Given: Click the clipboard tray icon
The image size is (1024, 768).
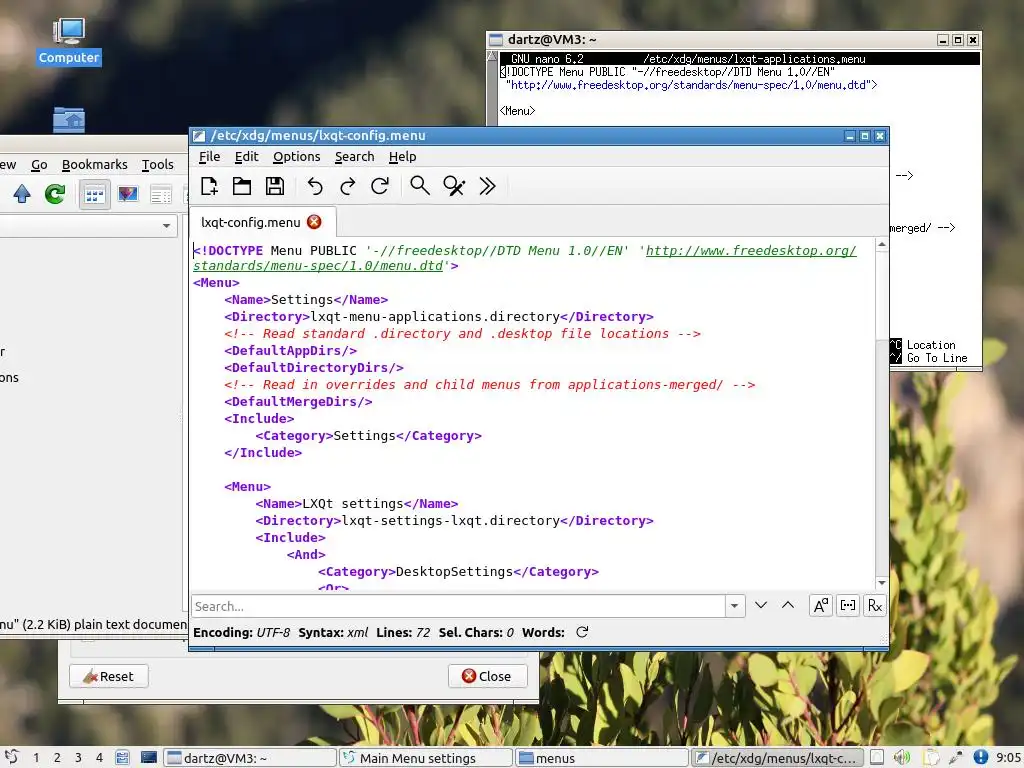Looking at the screenshot, I should click(x=930, y=758).
